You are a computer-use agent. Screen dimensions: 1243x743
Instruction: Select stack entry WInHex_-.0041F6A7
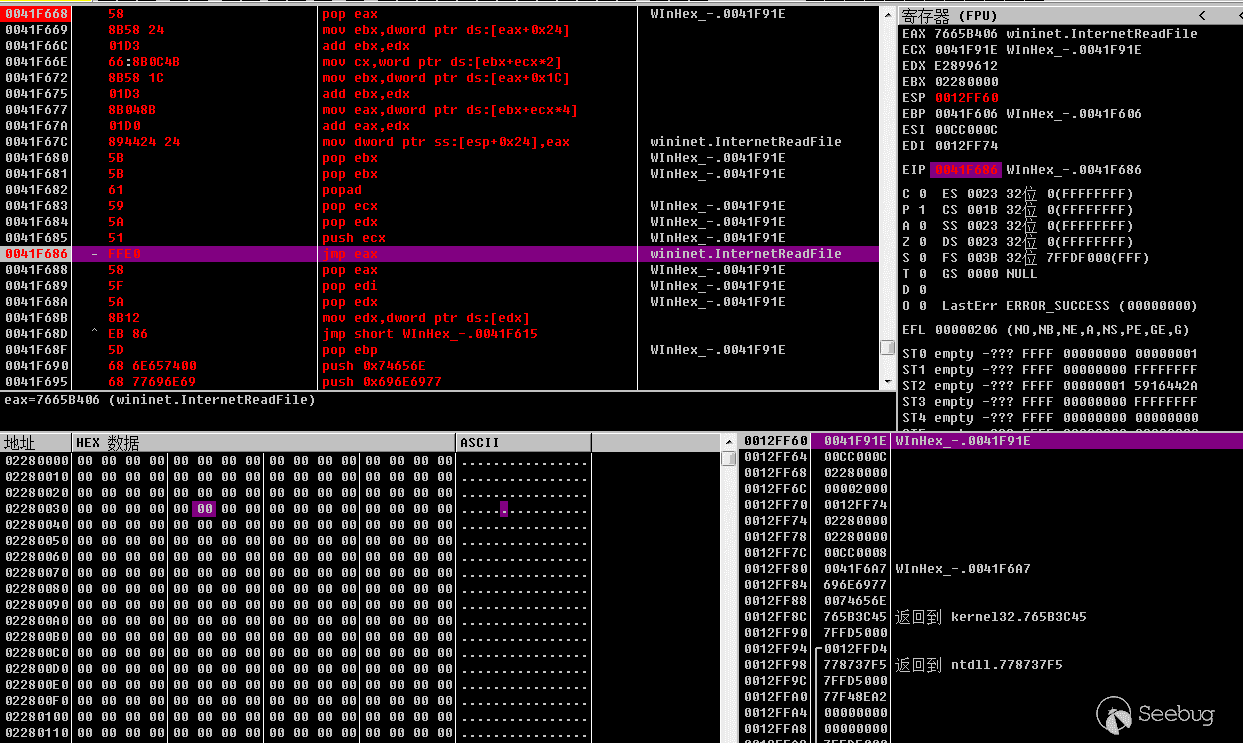pyautogui.click(x=962, y=569)
